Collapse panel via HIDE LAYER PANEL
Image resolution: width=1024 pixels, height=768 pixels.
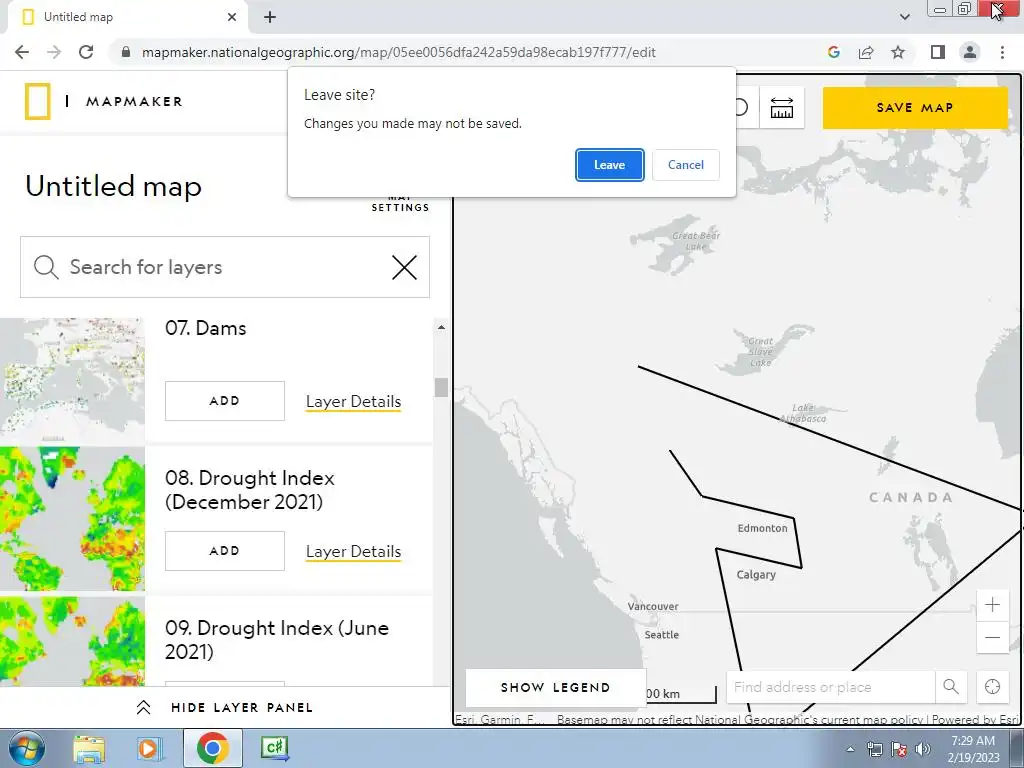pyautogui.click(x=225, y=707)
